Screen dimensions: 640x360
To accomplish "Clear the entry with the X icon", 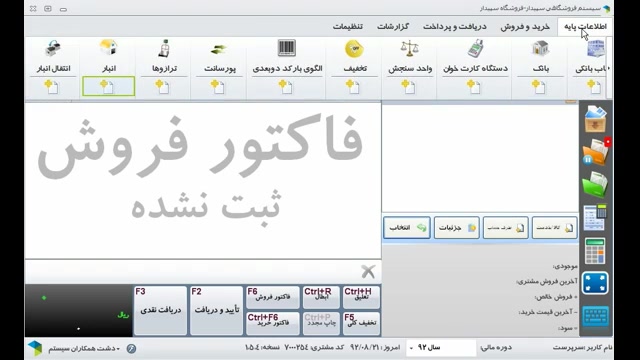I will pos(368,271).
